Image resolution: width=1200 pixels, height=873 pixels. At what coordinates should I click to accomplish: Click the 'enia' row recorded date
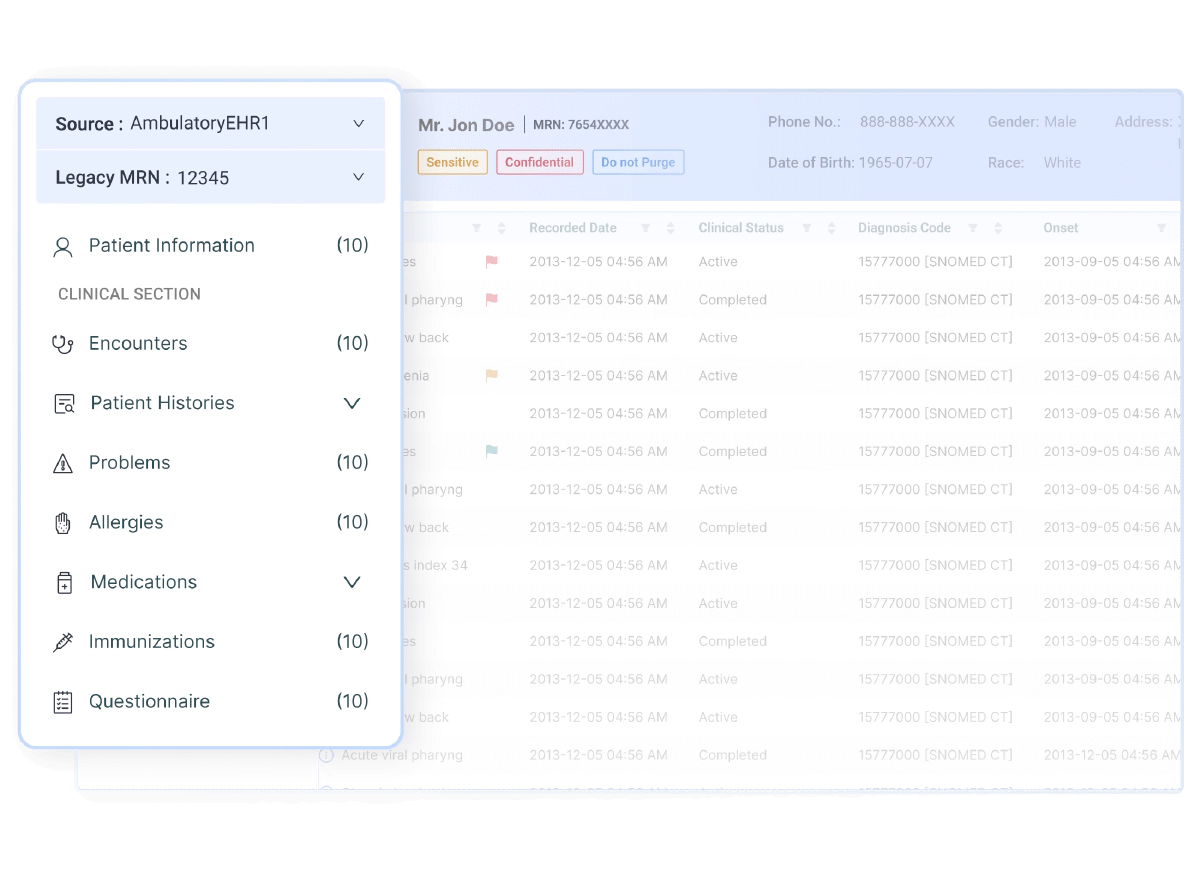point(598,376)
